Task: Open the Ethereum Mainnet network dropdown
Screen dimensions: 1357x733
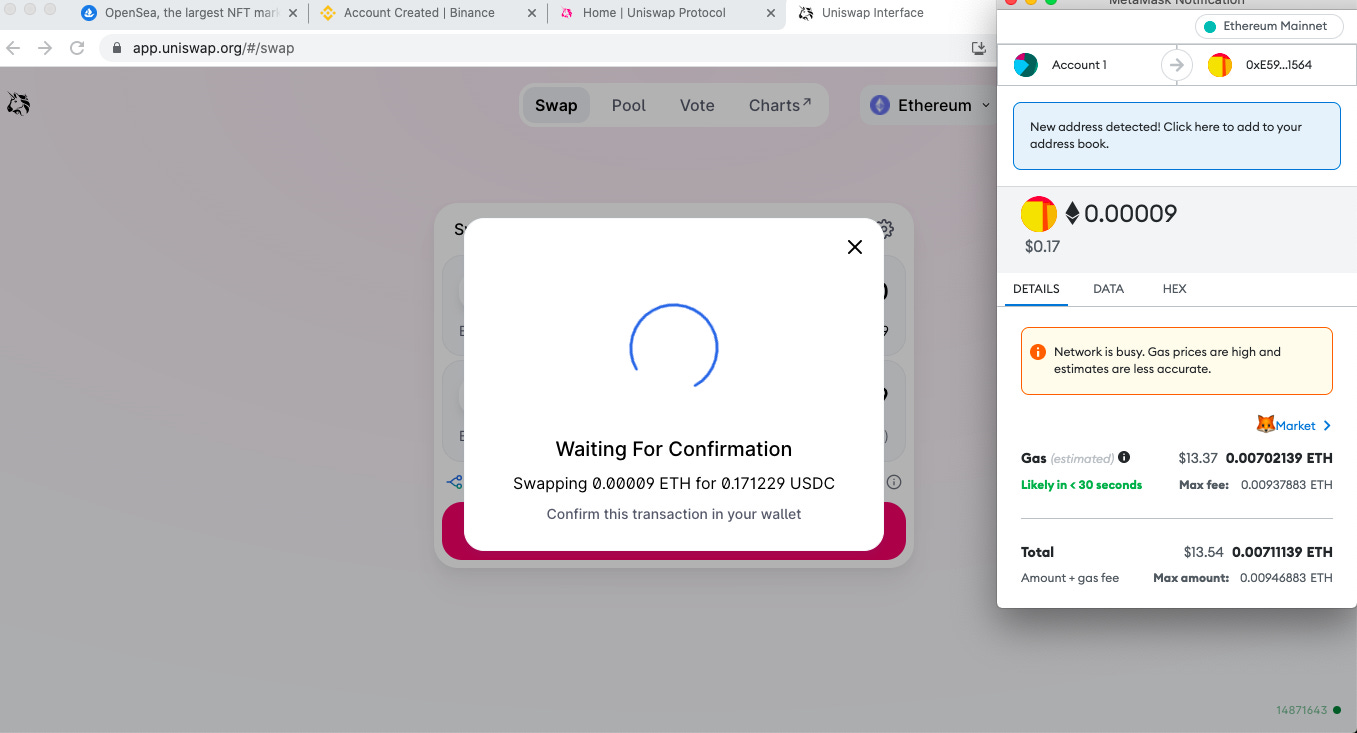Action: tap(1268, 26)
